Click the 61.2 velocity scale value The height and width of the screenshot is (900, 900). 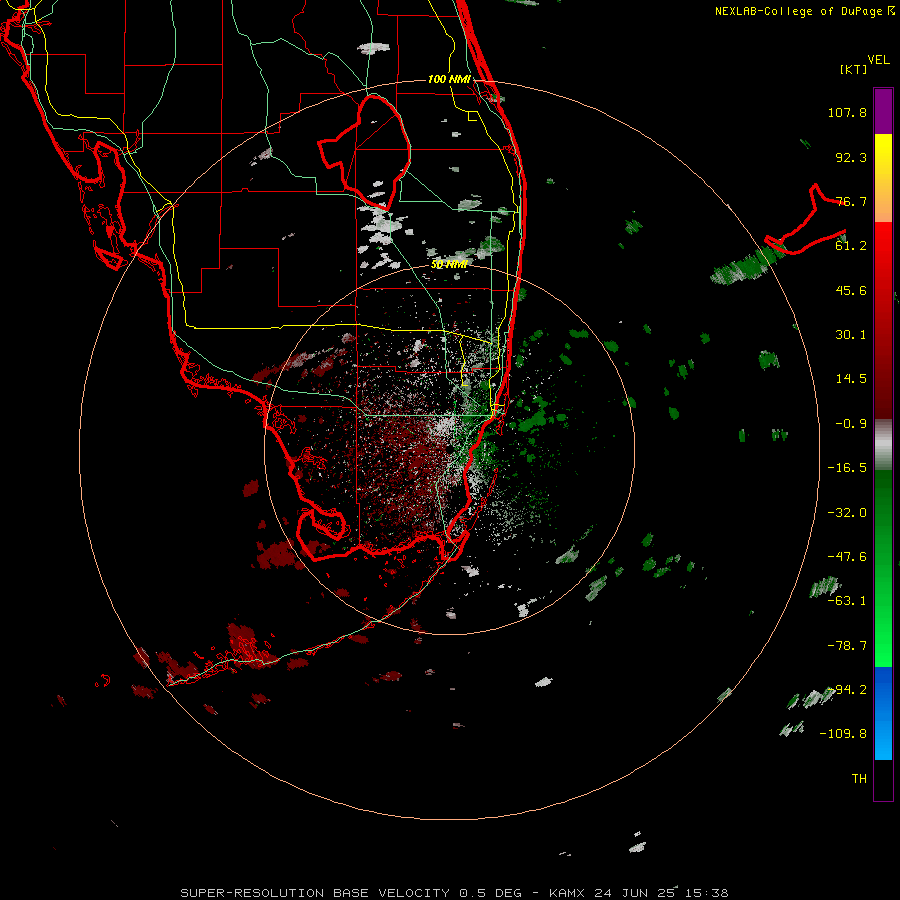coord(851,246)
